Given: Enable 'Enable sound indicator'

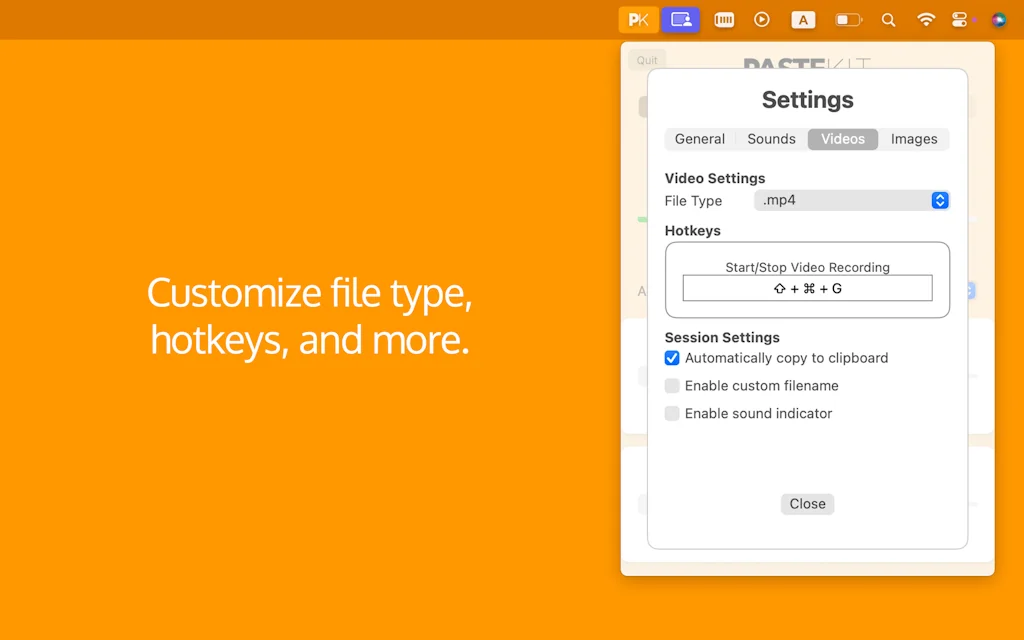Looking at the screenshot, I should pos(671,413).
